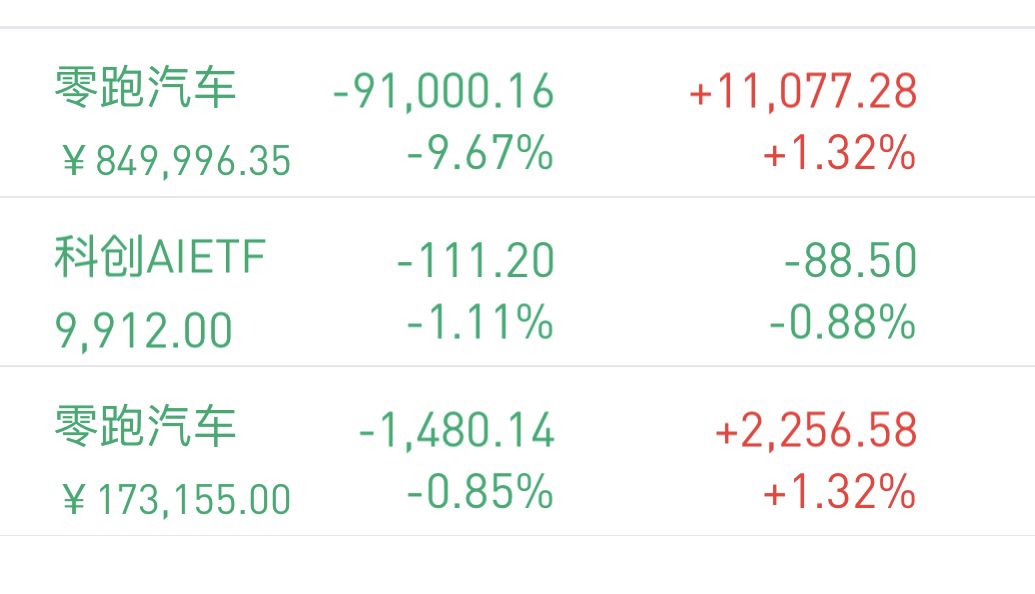Open the second 零跑汽车 holding row
Screen dimensions: 1035x594
[x=518, y=451]
